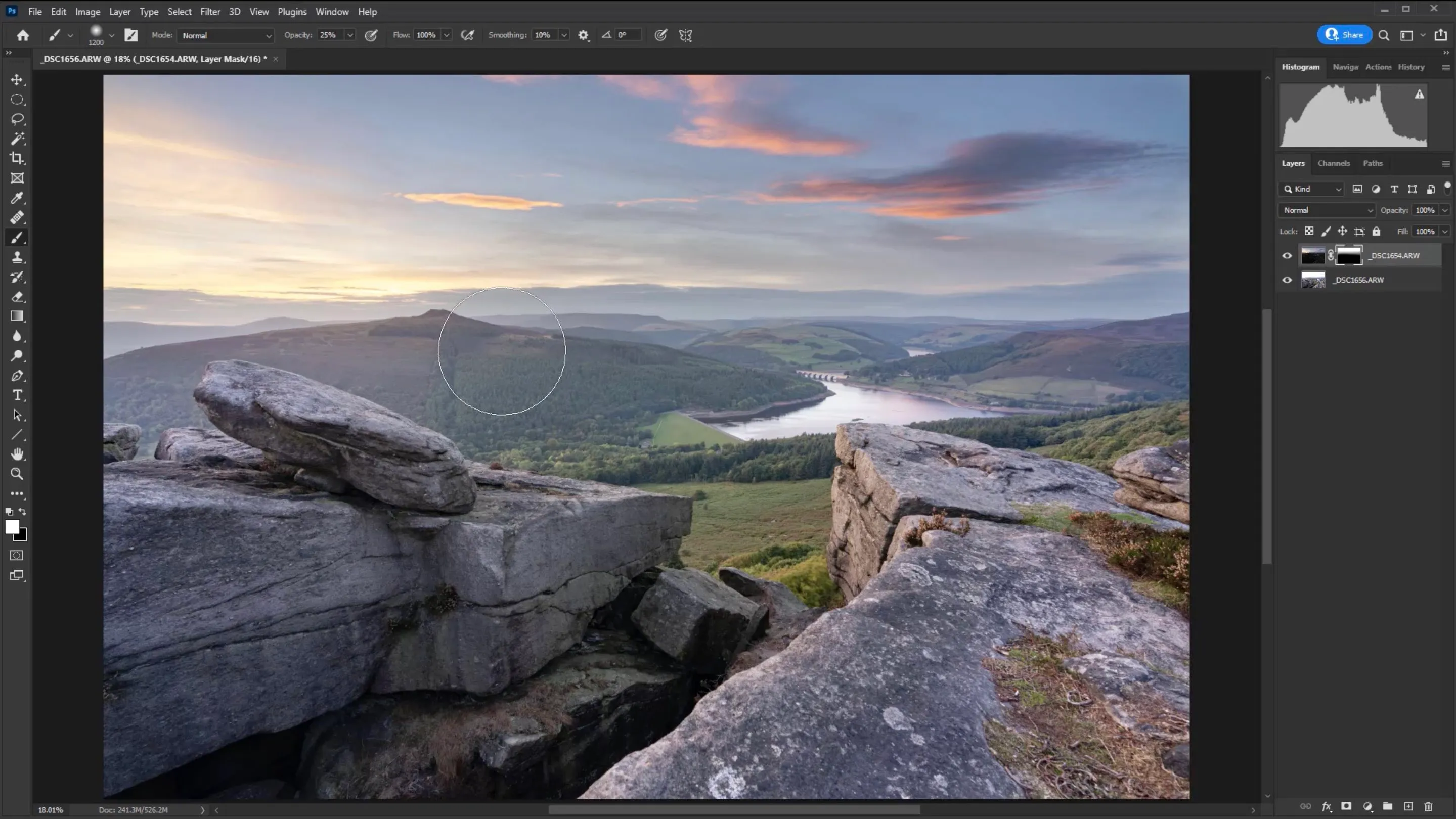Select the Eyedropper tool

[17, 198]
